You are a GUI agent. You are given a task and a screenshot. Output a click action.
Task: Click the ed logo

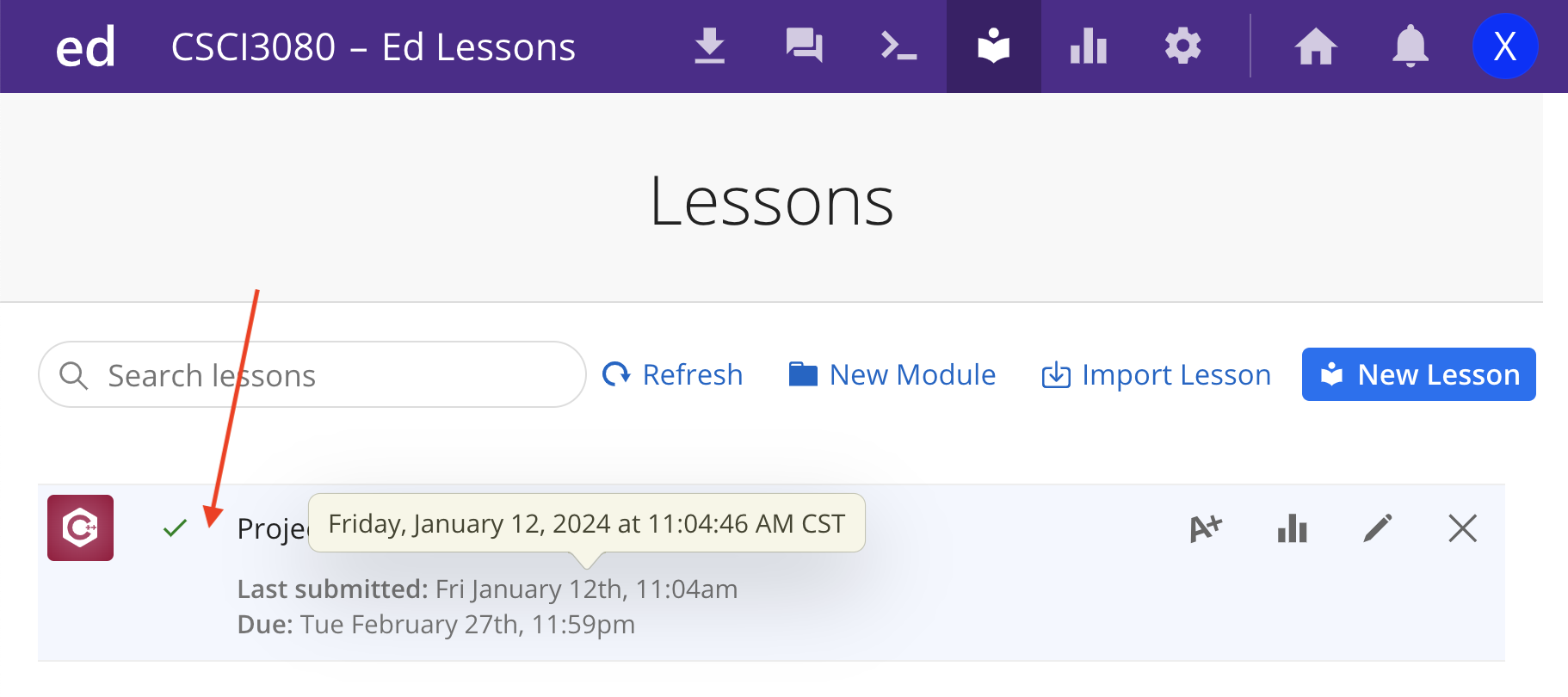pyautogui.click(x=85, y=47)
